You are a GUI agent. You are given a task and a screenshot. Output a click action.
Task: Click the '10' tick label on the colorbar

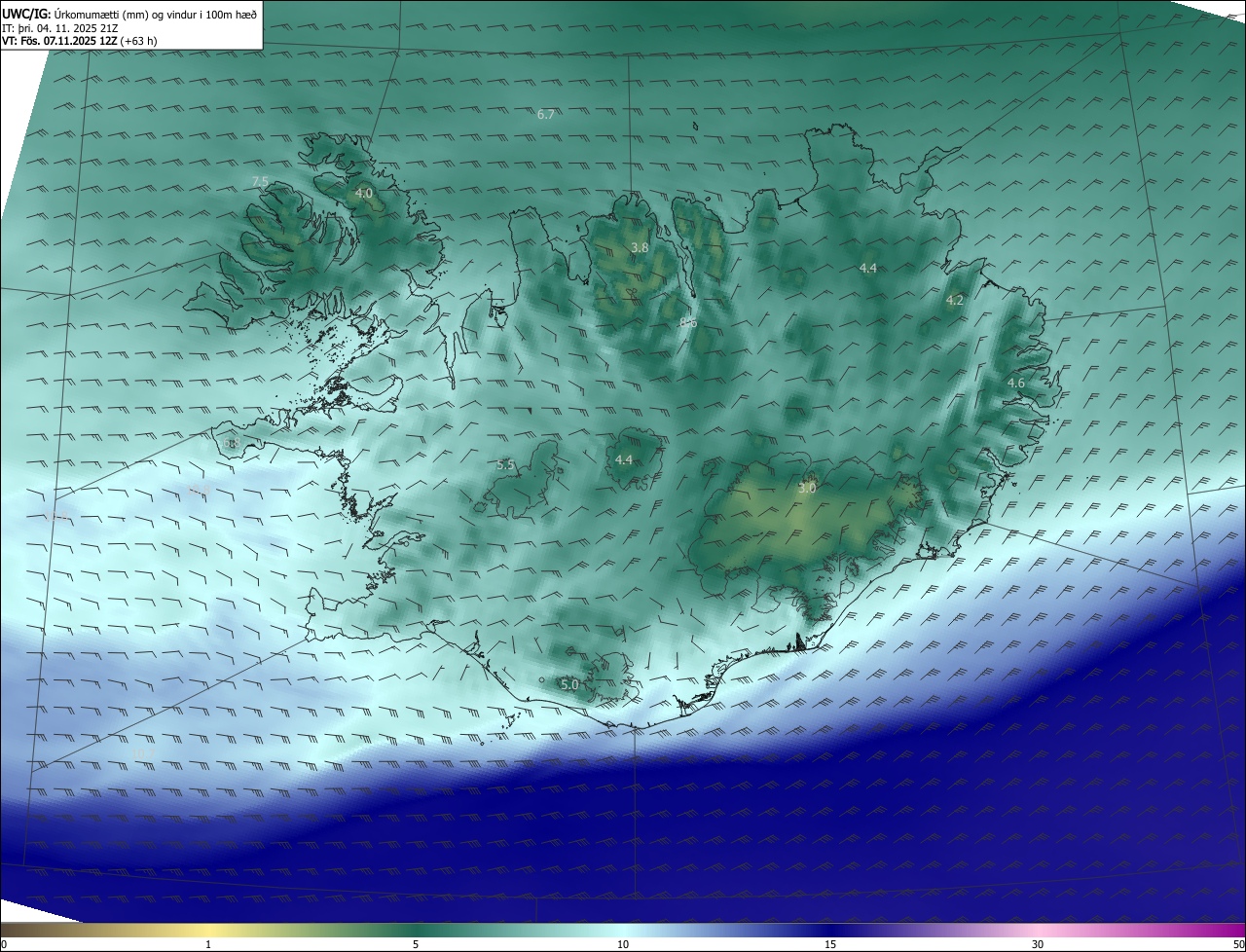click(623, 944)
